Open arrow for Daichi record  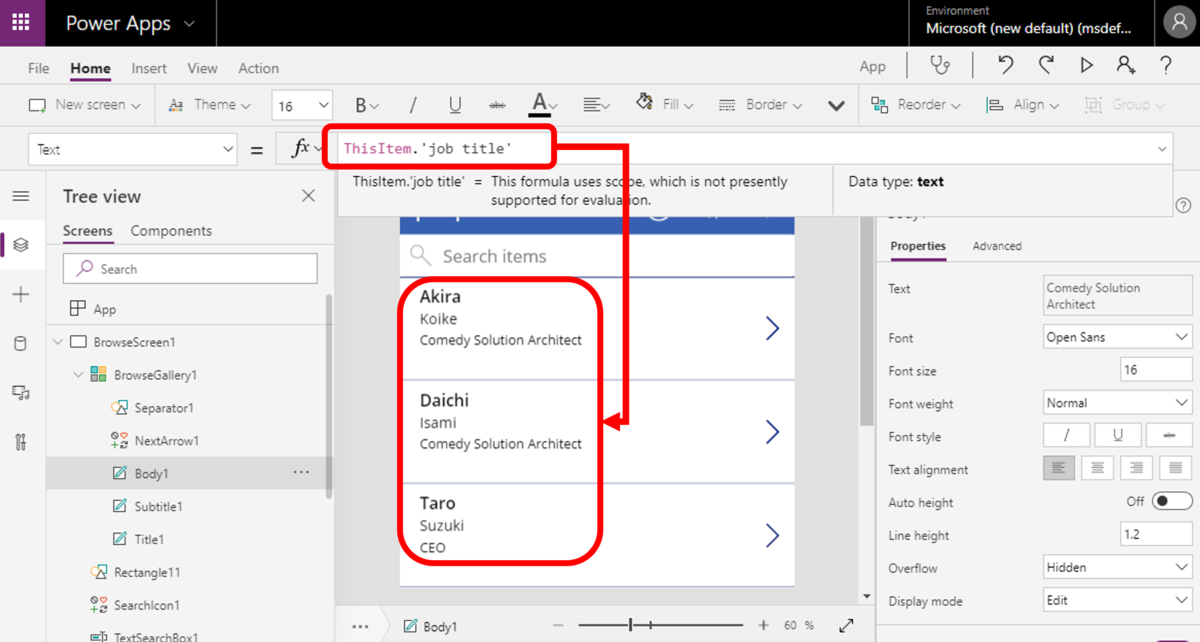772,431
